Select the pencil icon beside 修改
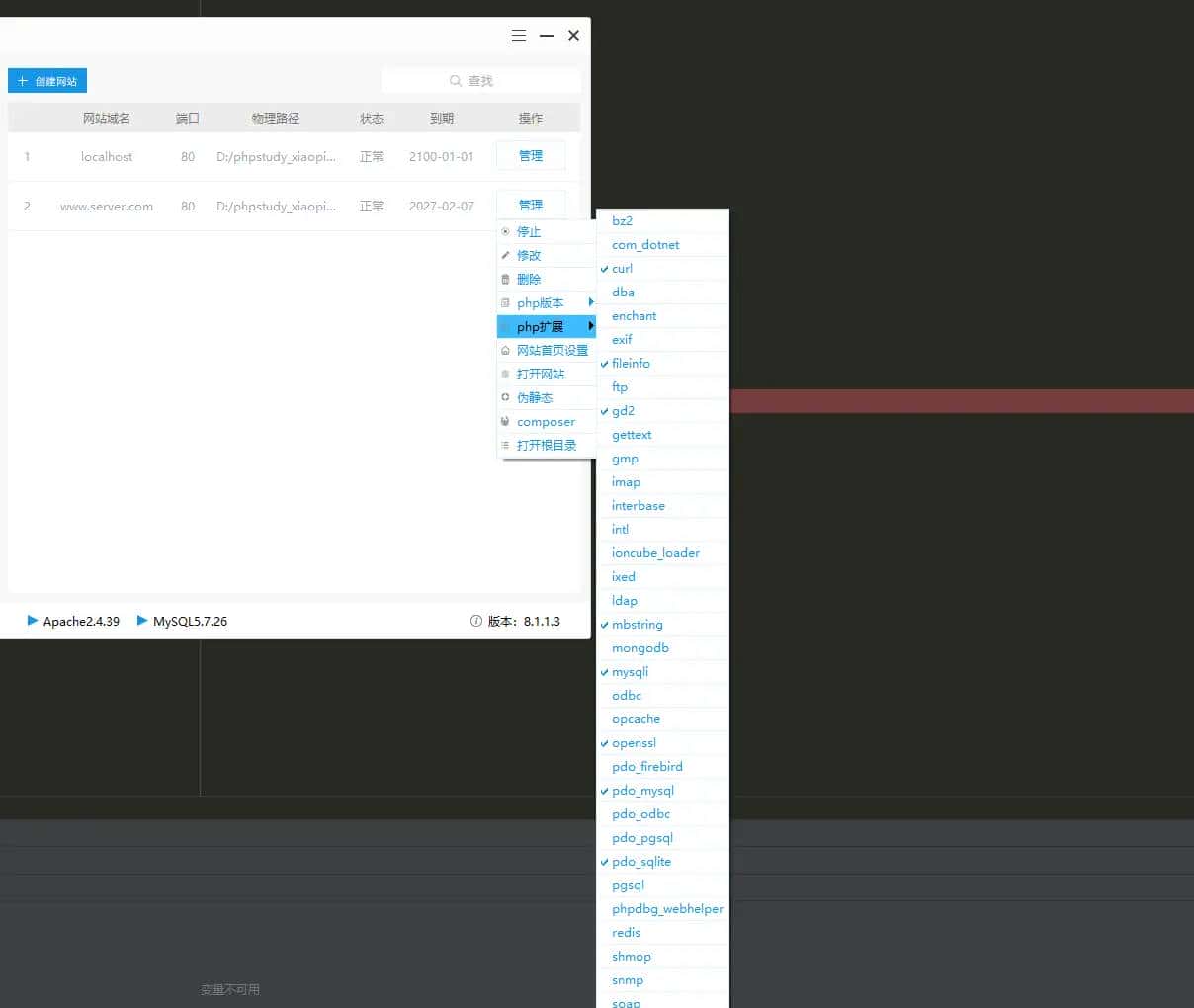 point(507,255)
